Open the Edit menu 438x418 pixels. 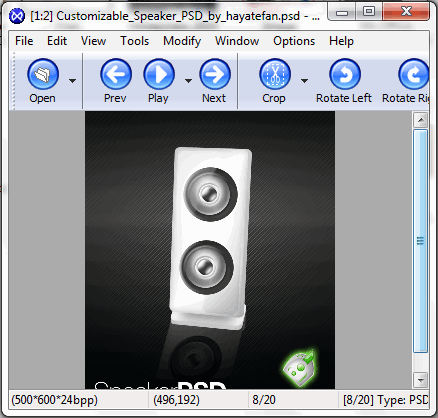click(57, 41)
